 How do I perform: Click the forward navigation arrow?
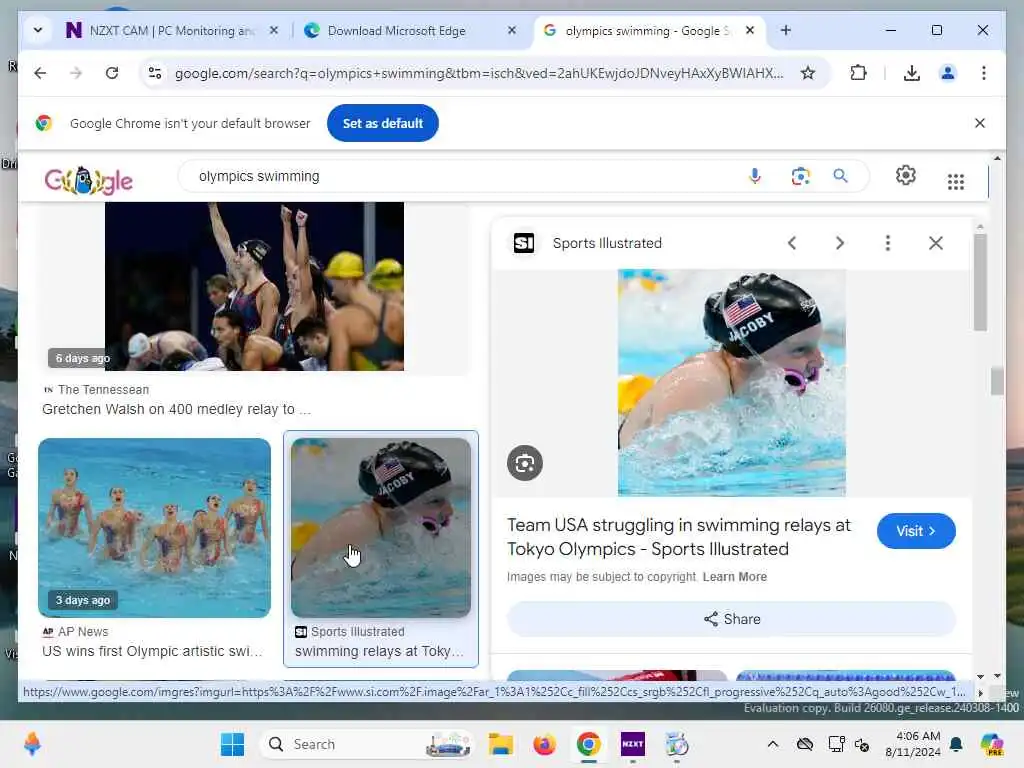coord(76,73)
